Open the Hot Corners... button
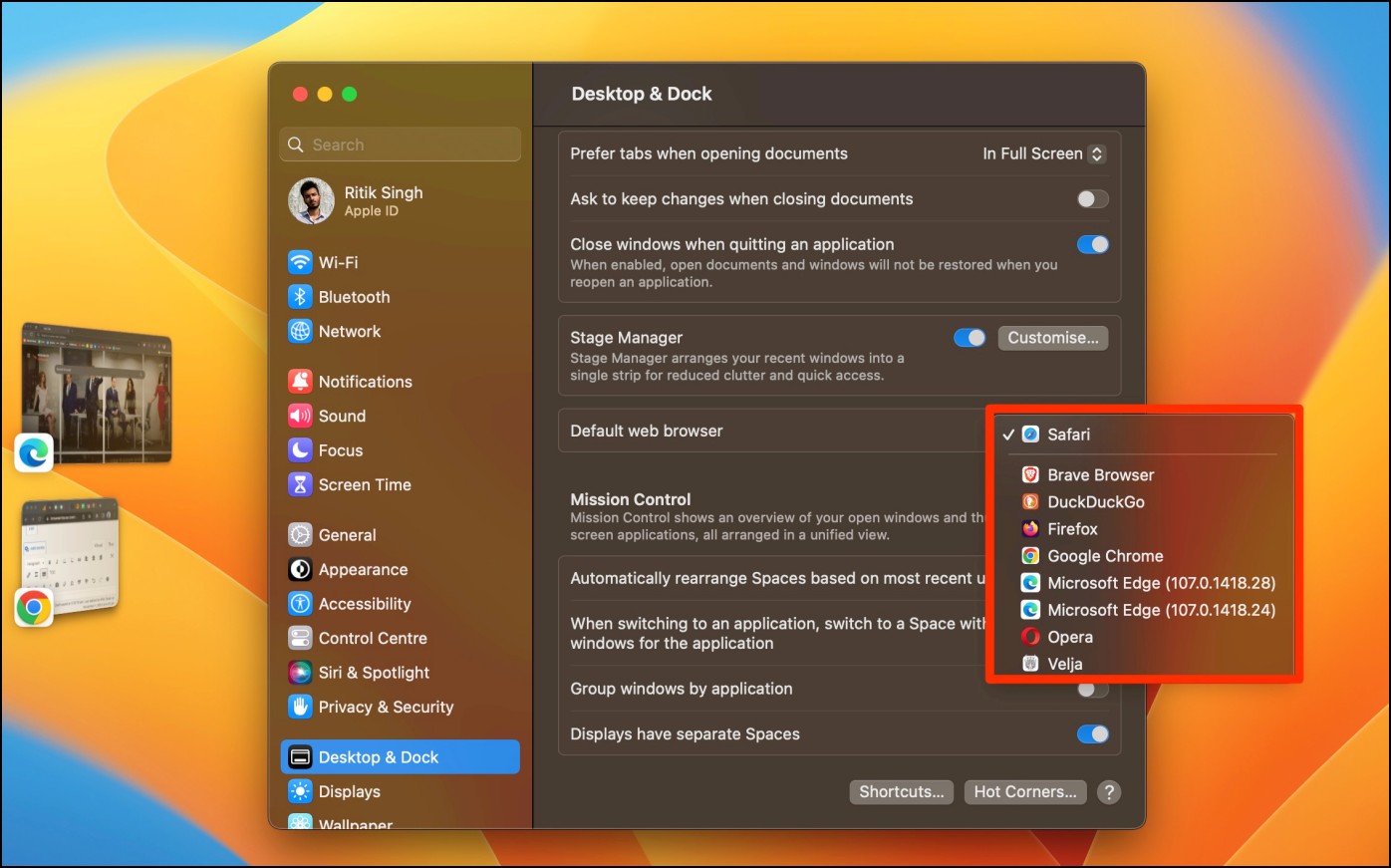Image resolution: width=1391 pixels, height=868 pixels. (x=1025, y=792)
